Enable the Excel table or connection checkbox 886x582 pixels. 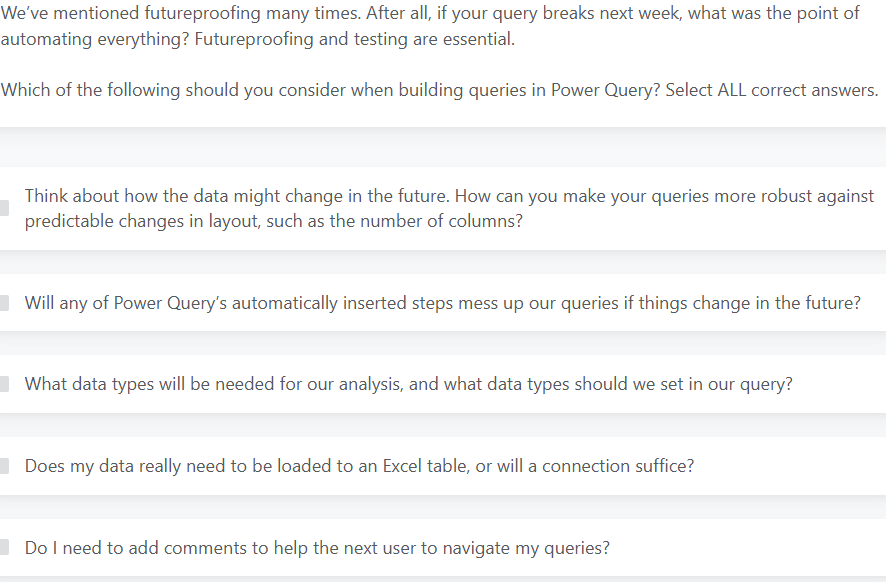[4, 466]
